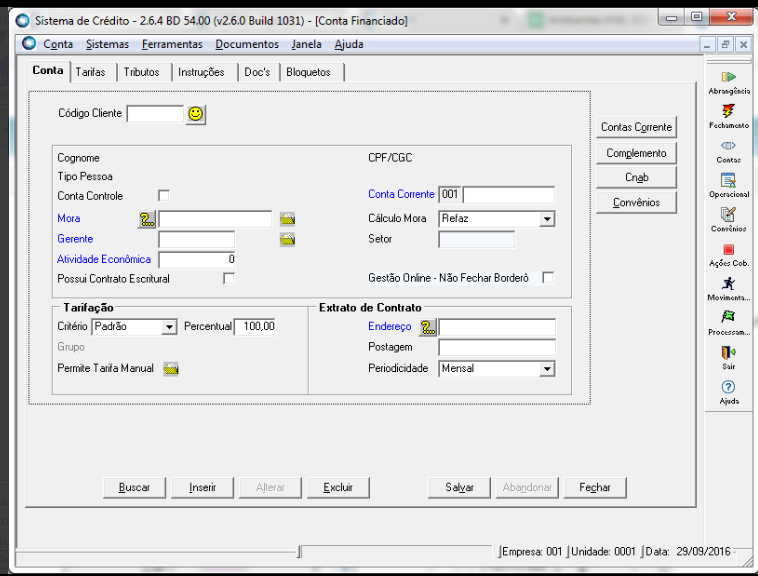Viewport: 758px width, 576px height.
Task: Open the Janela menu
Action: [306, 44]
